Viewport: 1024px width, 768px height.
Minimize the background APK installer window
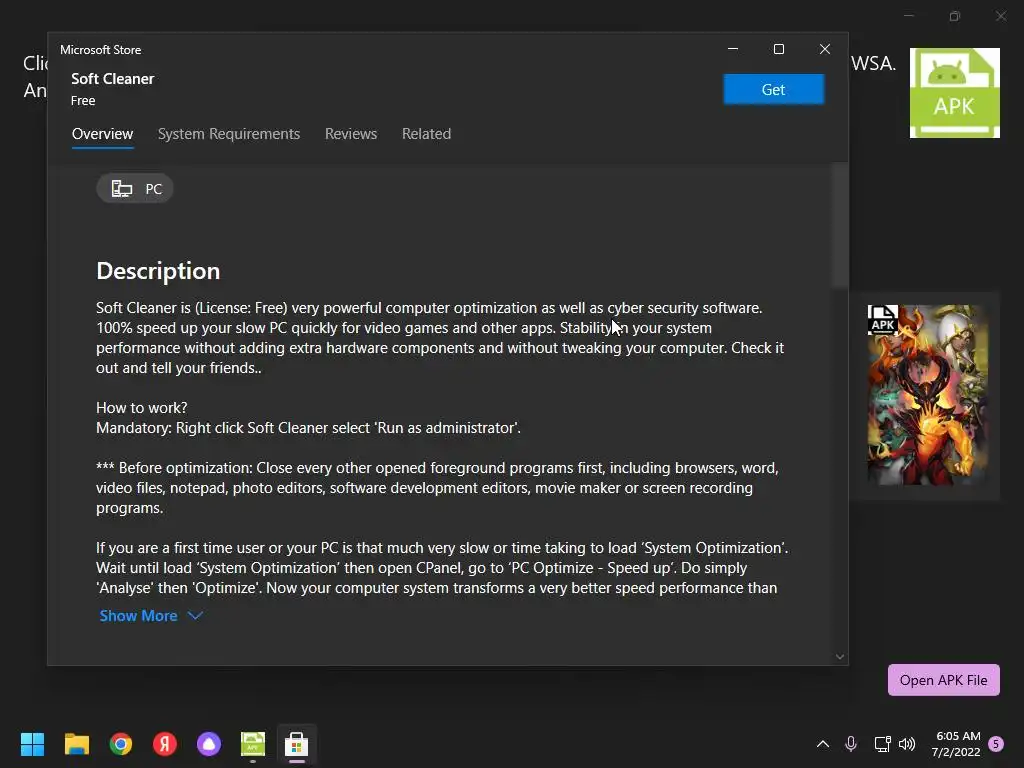tap(909, 16)
